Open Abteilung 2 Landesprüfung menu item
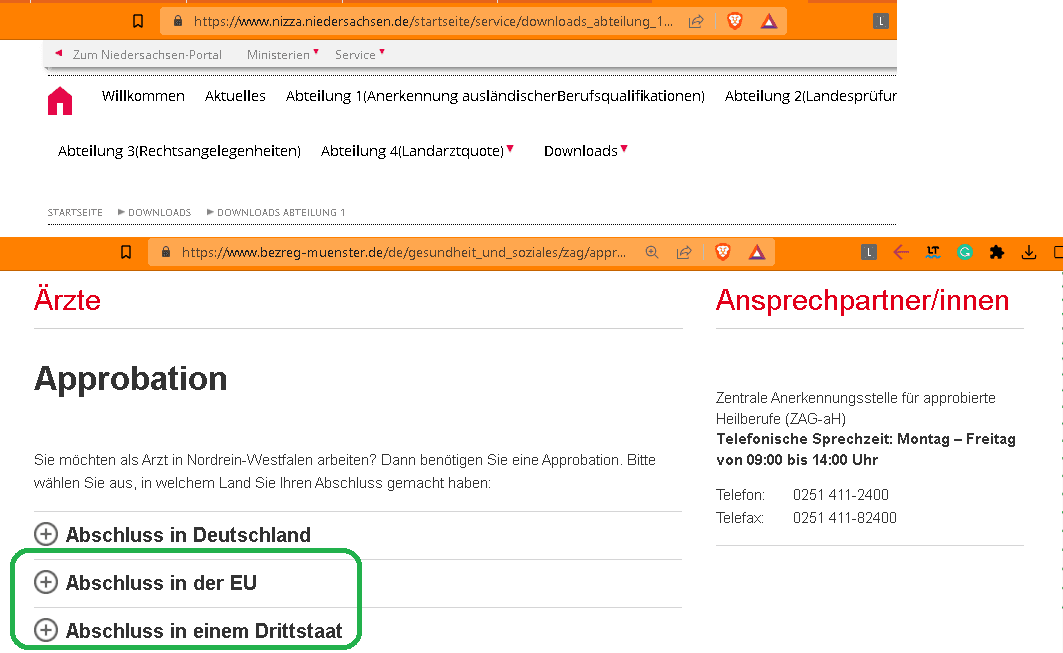The image size is (1063, 653). (x=811, y=96)
